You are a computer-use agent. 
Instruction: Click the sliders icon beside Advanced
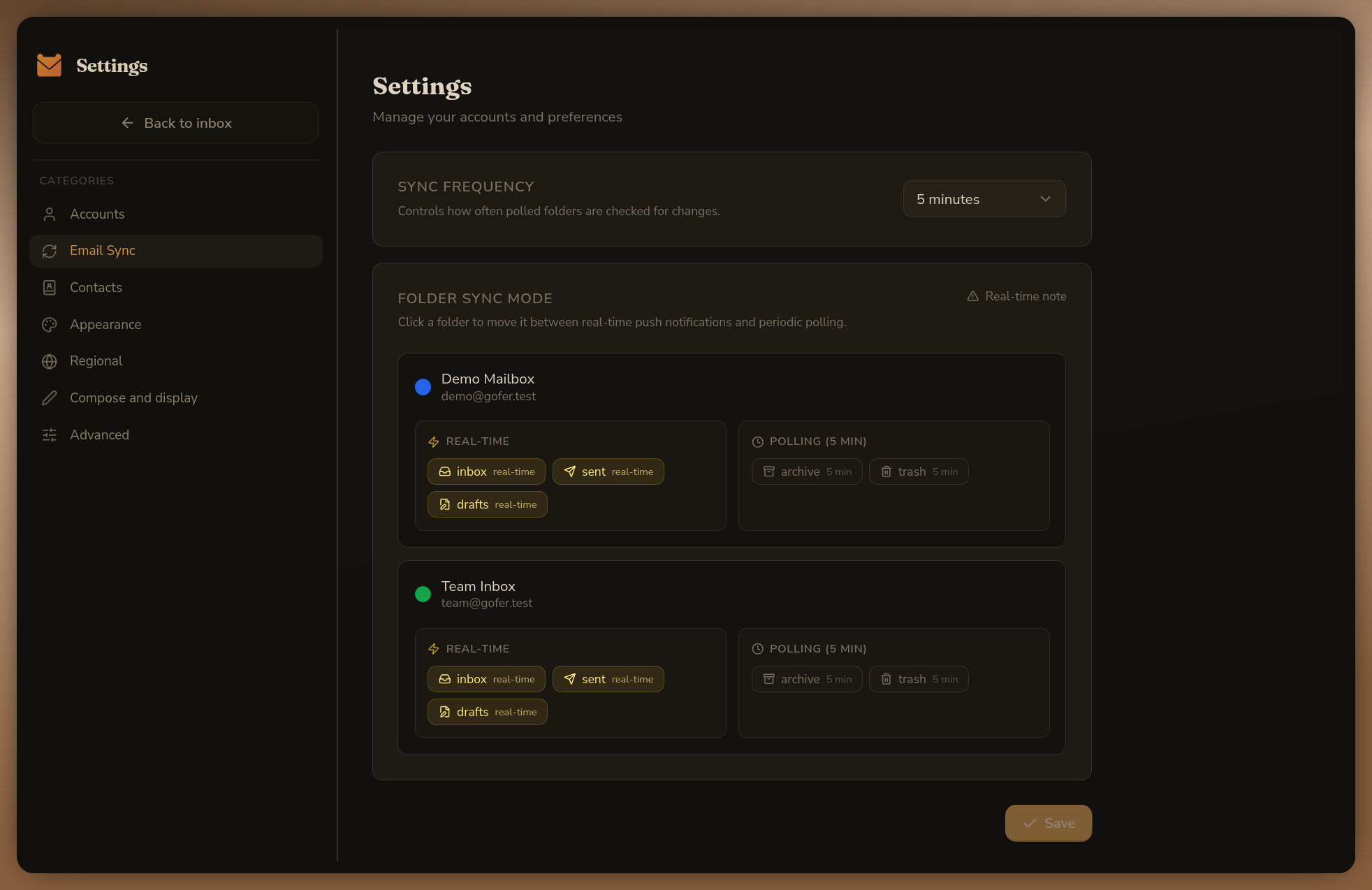49,435
